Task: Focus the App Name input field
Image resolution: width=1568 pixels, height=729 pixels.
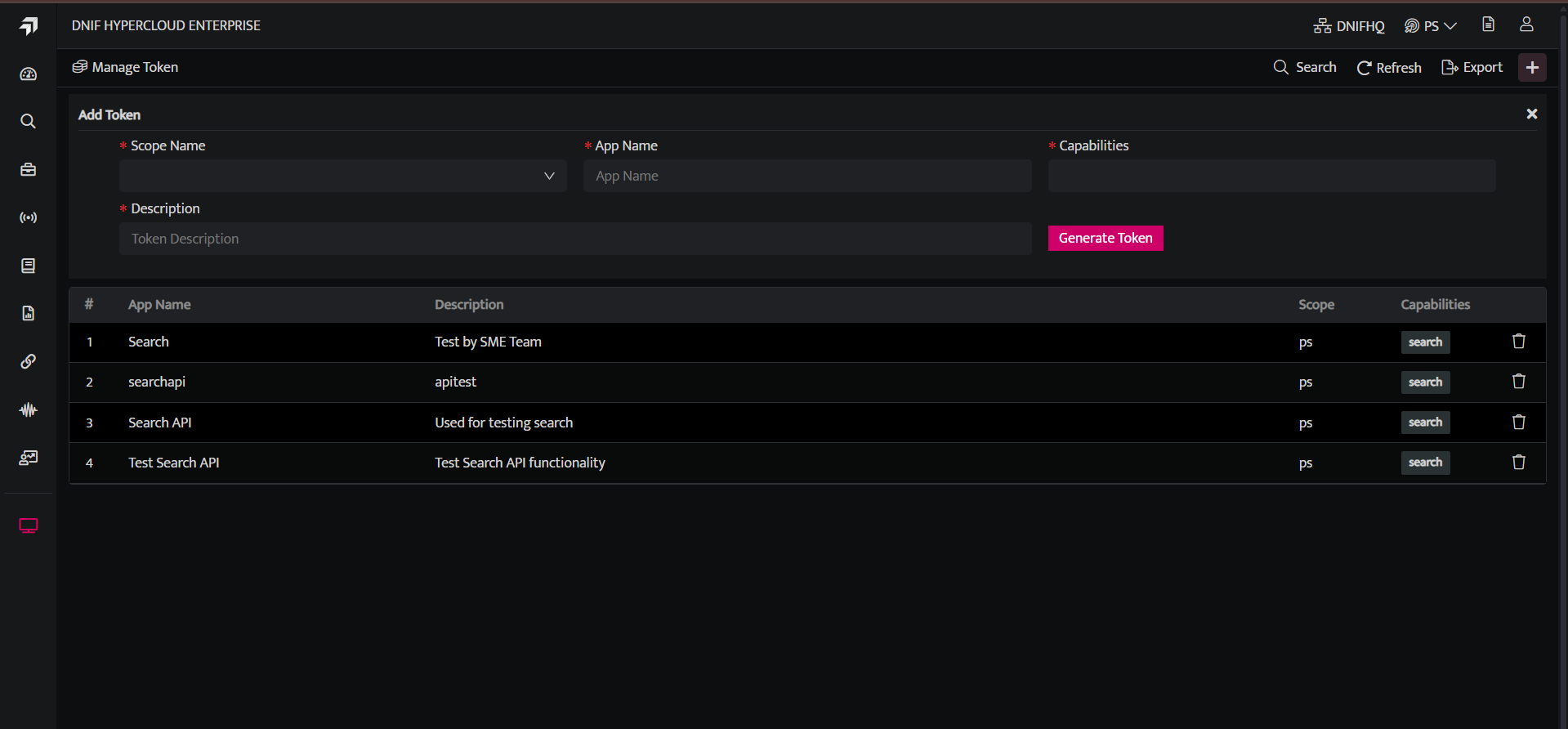Action: point(807,176)
